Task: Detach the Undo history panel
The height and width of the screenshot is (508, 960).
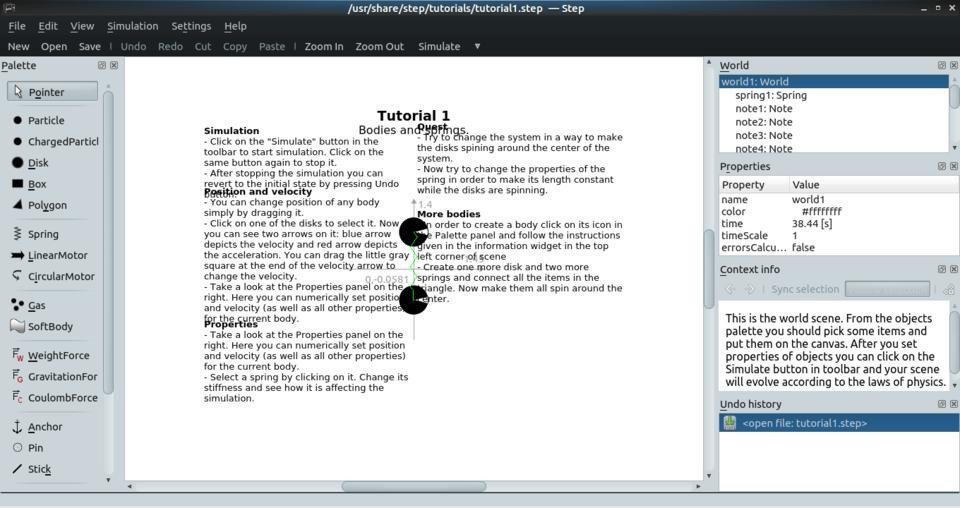Action: point(941,404)
